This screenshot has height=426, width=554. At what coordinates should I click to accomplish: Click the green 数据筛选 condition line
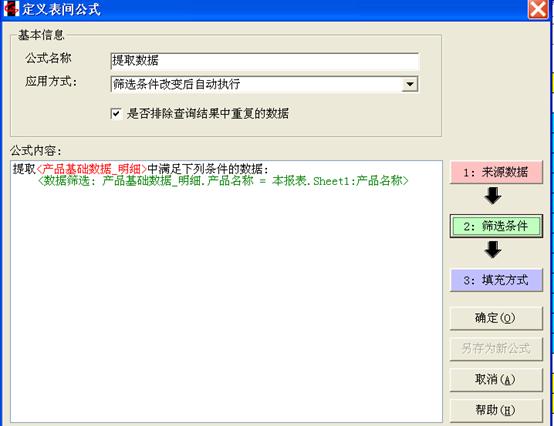pyautogui.click(x=223, y=181)
